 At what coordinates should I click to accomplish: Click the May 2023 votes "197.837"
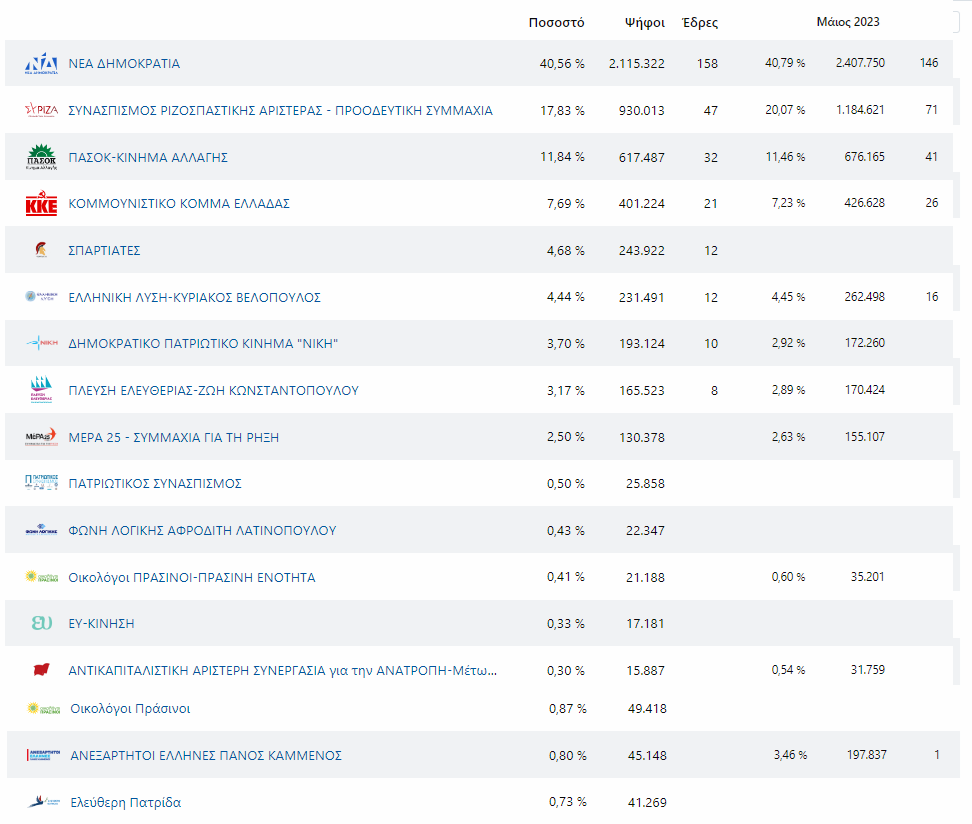pos(867,755)
